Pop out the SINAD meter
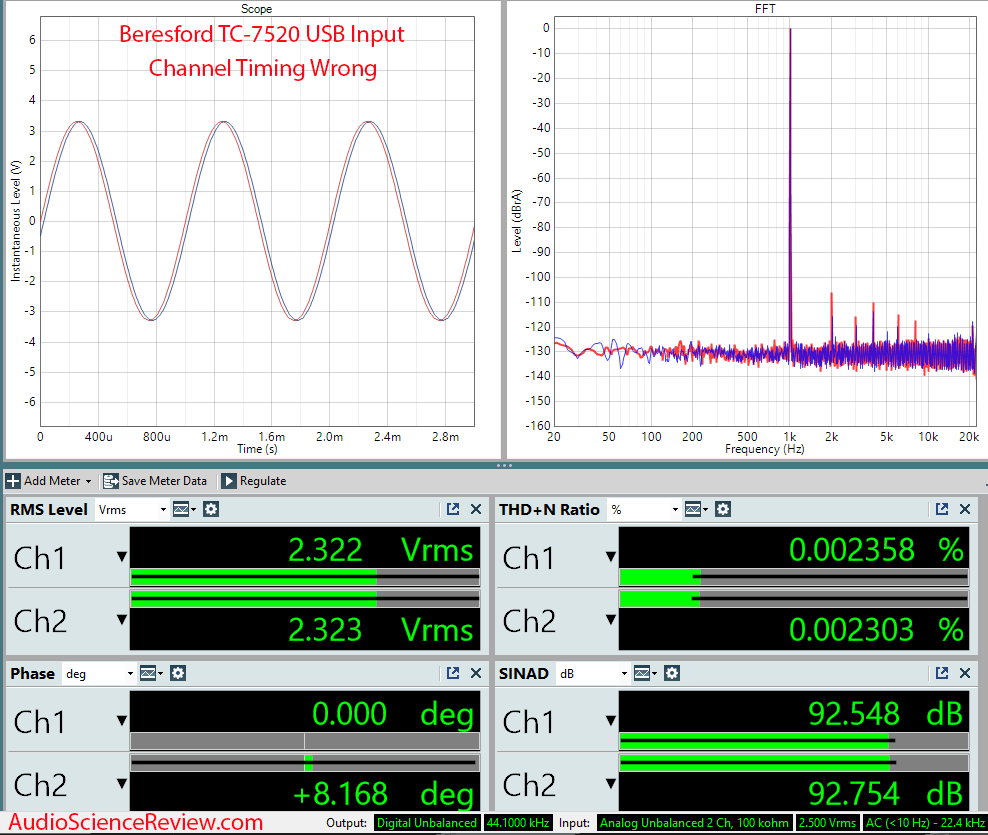 (x=941, y=673)
